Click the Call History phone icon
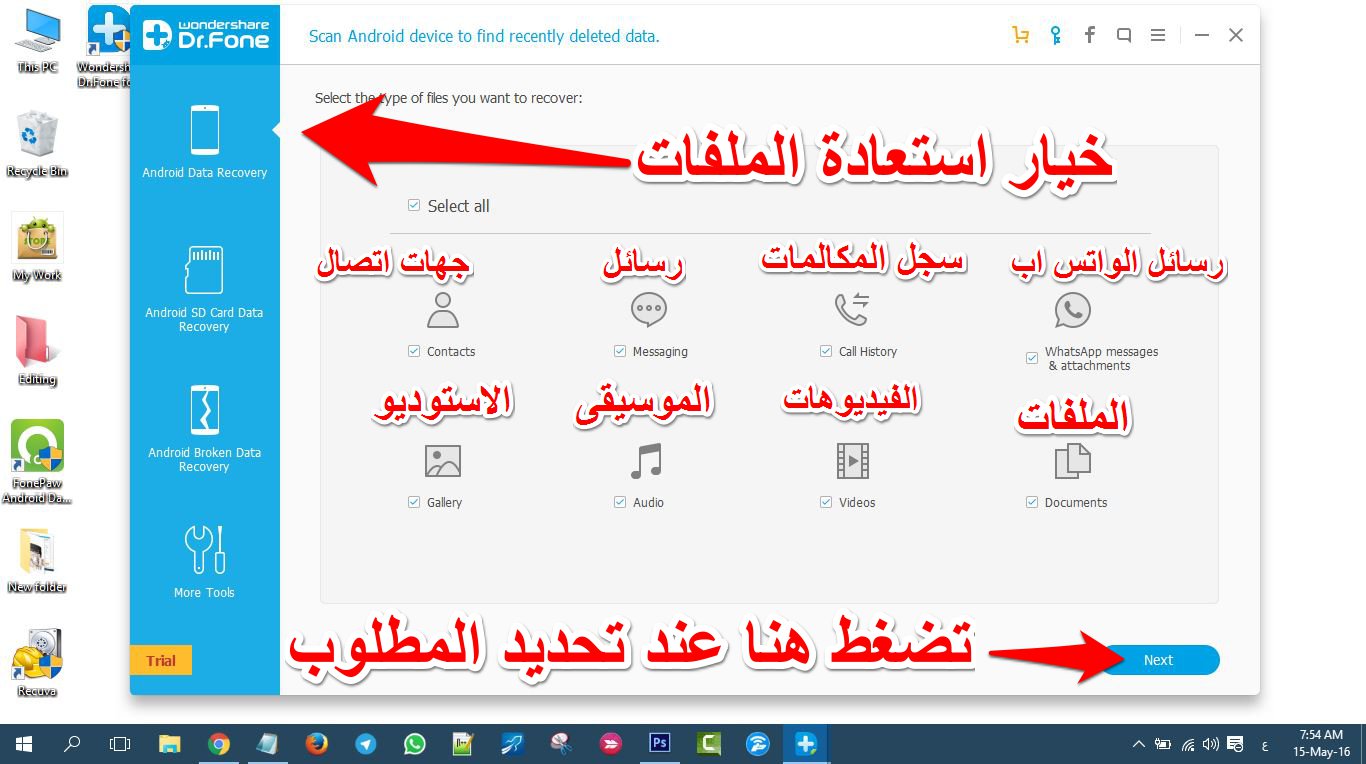The width and height of the screenshot is (1366, 764). [852, 310]
